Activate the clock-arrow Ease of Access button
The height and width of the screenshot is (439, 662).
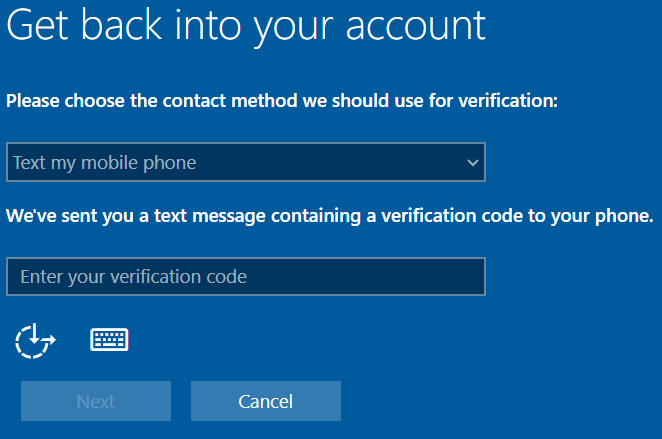35,341
